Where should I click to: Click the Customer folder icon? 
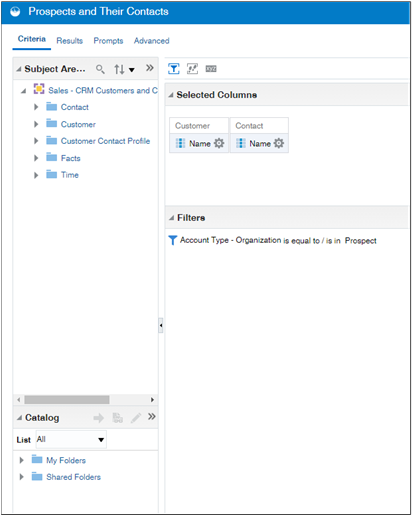51,123
